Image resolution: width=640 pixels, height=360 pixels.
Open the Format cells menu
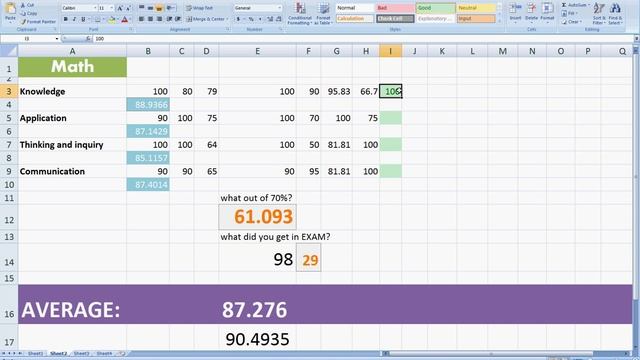(547, 13)
